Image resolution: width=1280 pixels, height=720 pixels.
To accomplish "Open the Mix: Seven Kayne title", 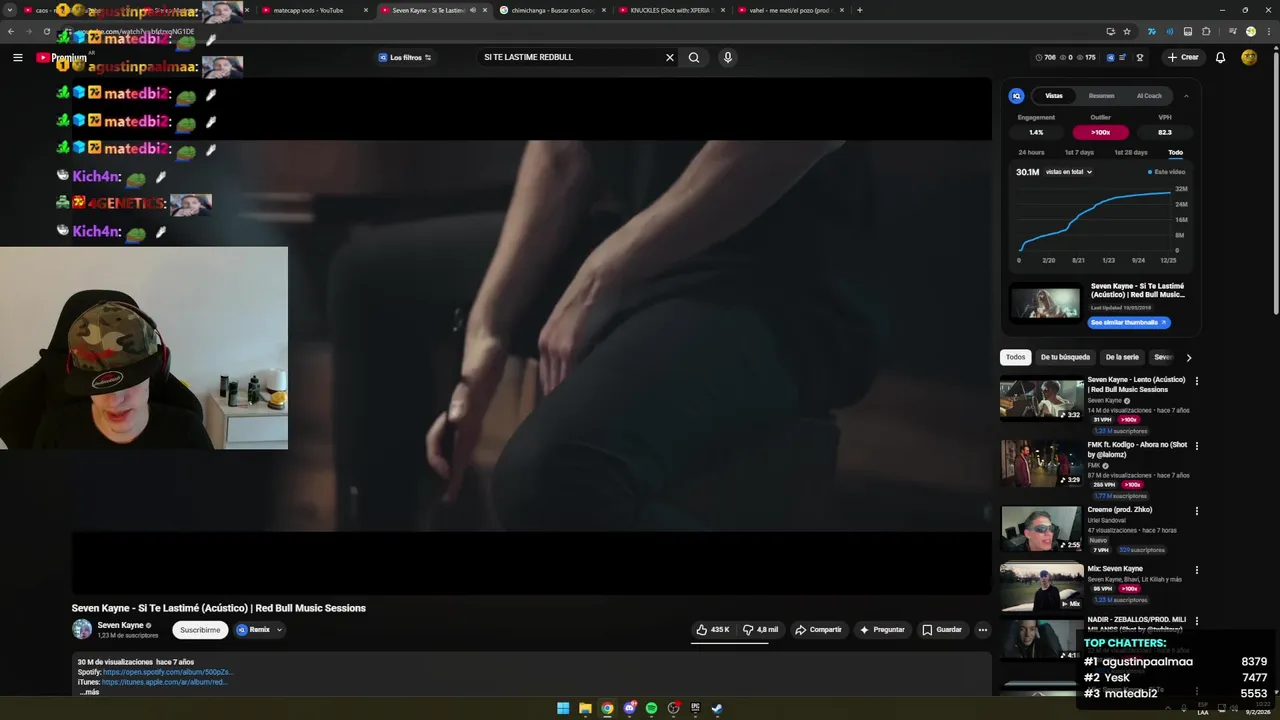I will pos(1115,569).
